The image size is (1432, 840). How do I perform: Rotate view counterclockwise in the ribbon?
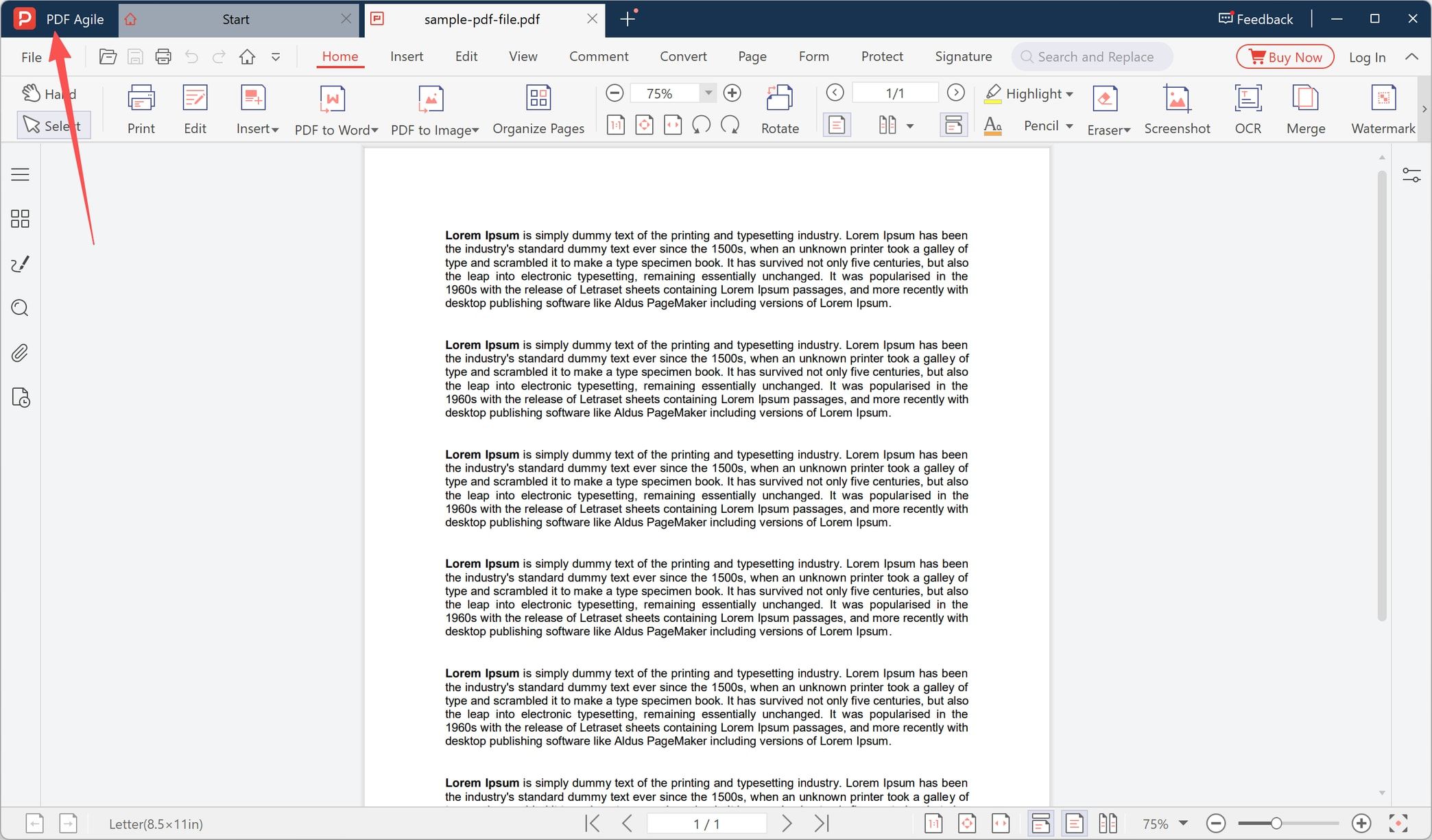tap(701, 125)
